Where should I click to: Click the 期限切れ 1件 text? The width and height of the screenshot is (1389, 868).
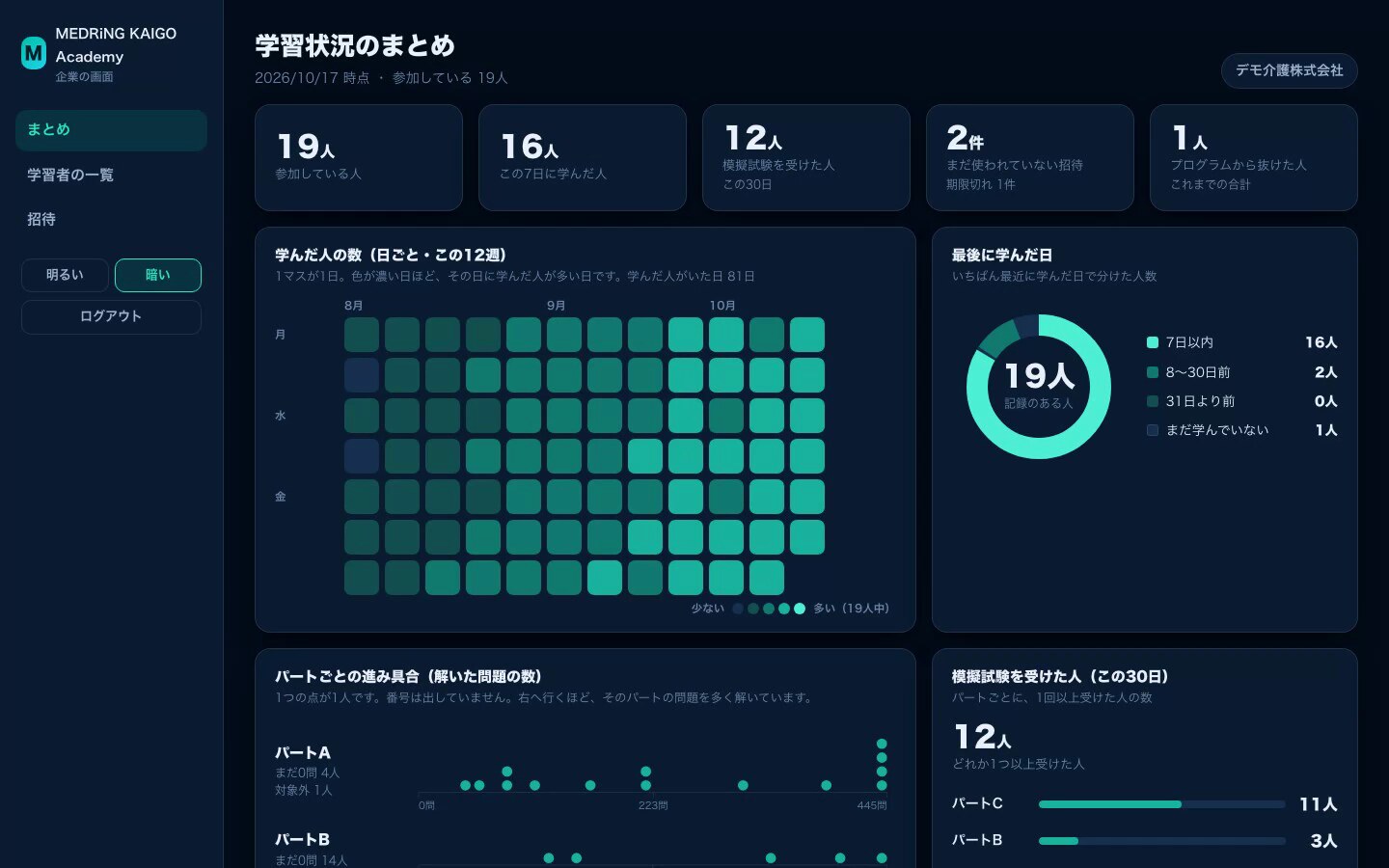[981, 184]
